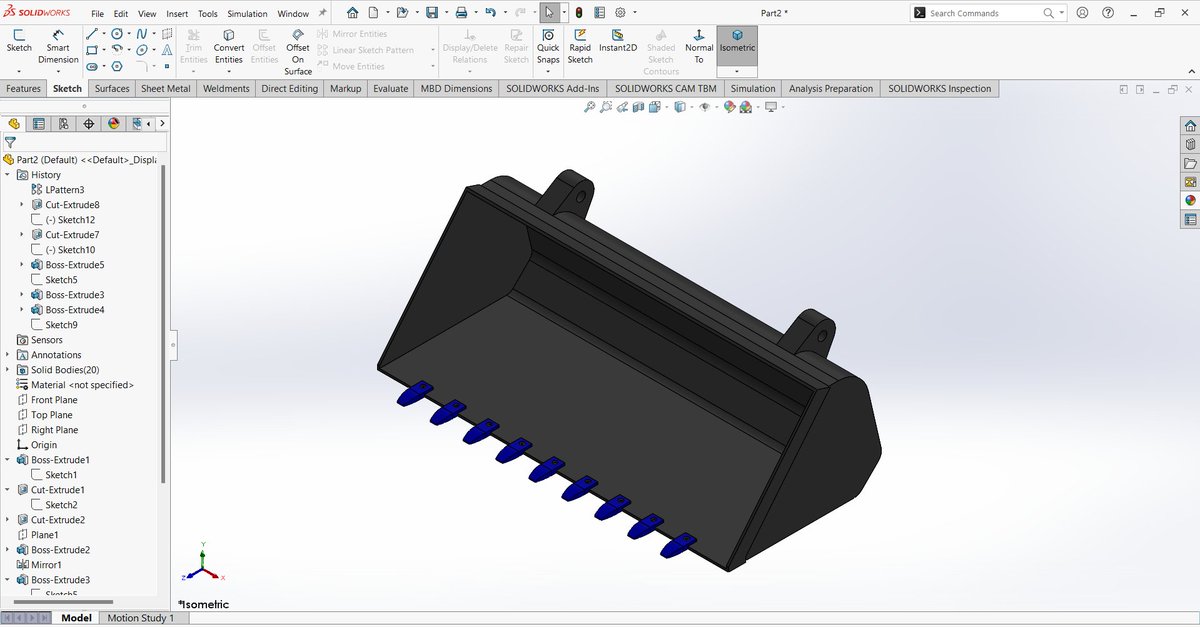
Task: Click the Sketch tool icon
Action: click(x=19, y=39)
